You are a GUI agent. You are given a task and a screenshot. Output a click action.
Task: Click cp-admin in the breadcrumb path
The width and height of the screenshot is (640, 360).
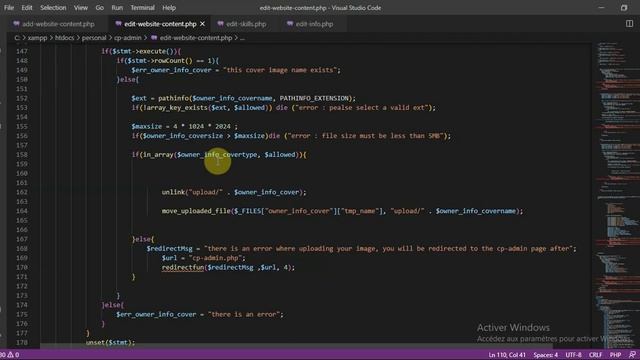[127, 38]
